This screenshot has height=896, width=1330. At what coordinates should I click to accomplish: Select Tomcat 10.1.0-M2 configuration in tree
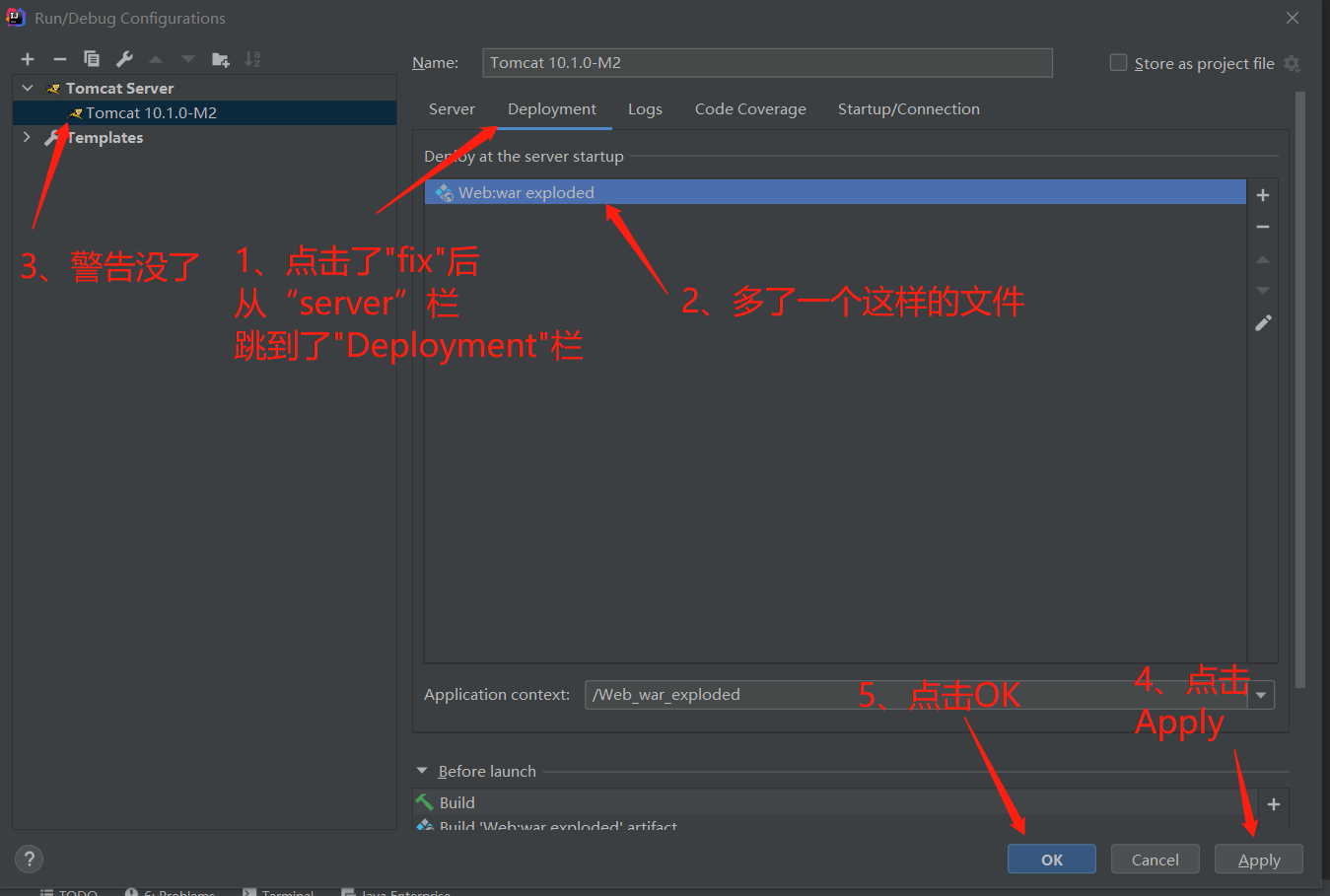[x=205, y=112]
